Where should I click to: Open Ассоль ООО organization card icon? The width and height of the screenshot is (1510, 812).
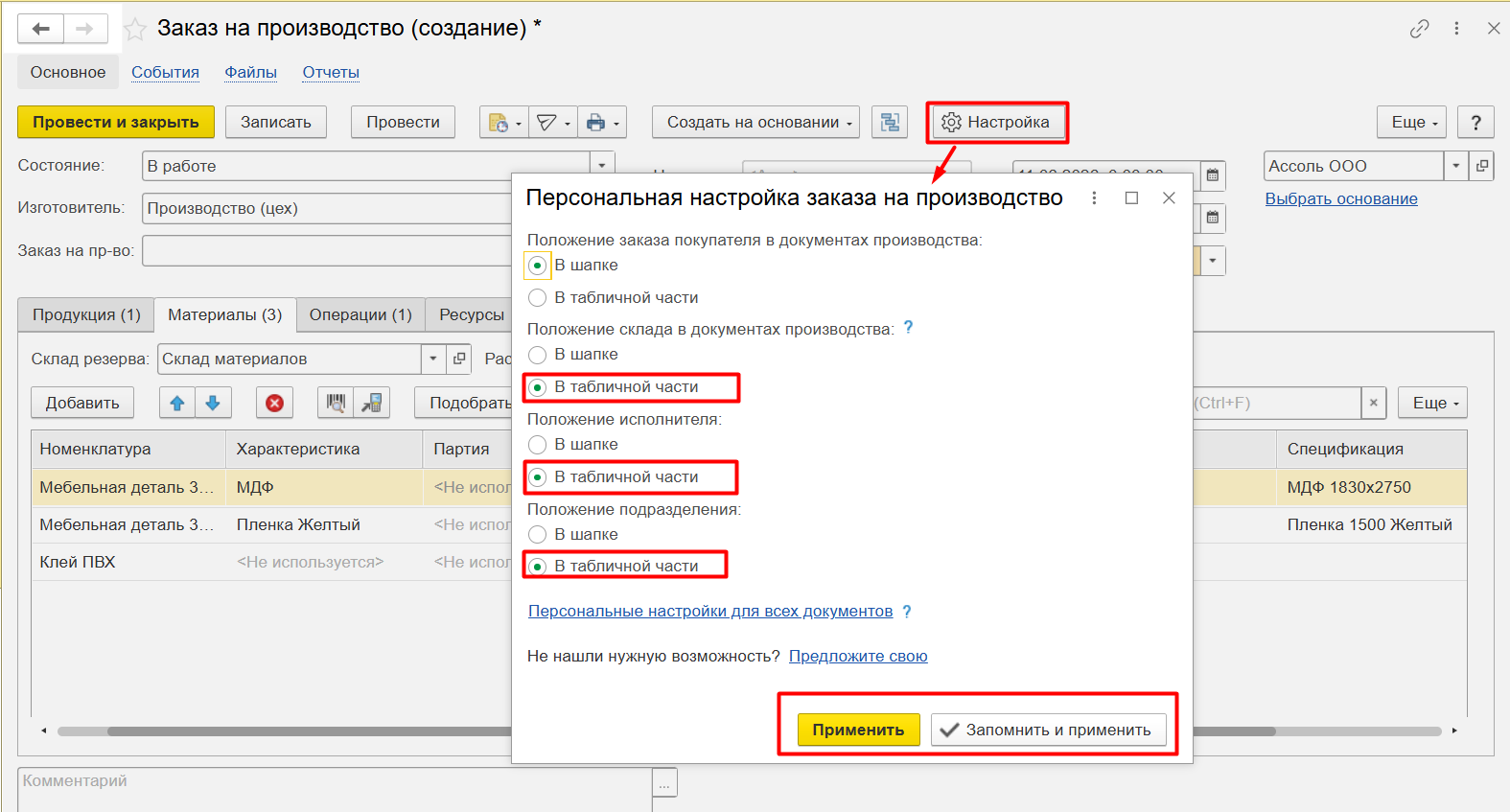[x=1482, y=166]
